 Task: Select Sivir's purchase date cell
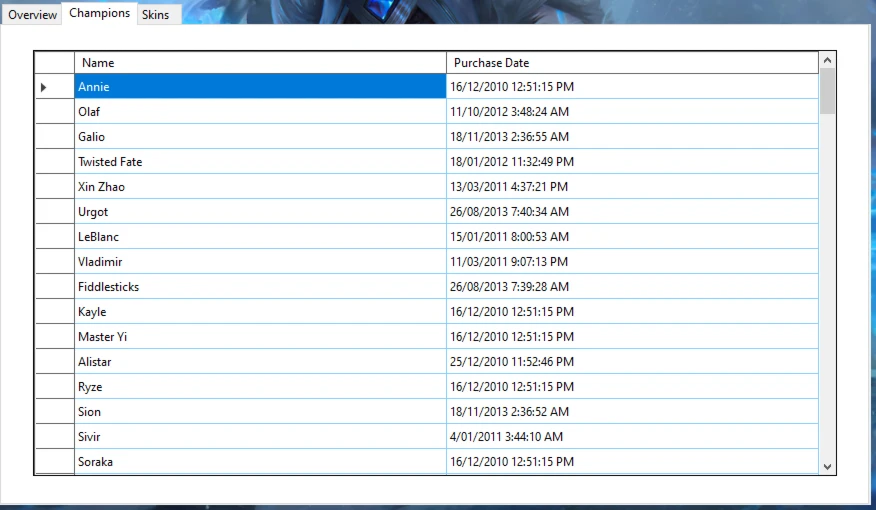point(632,437)
